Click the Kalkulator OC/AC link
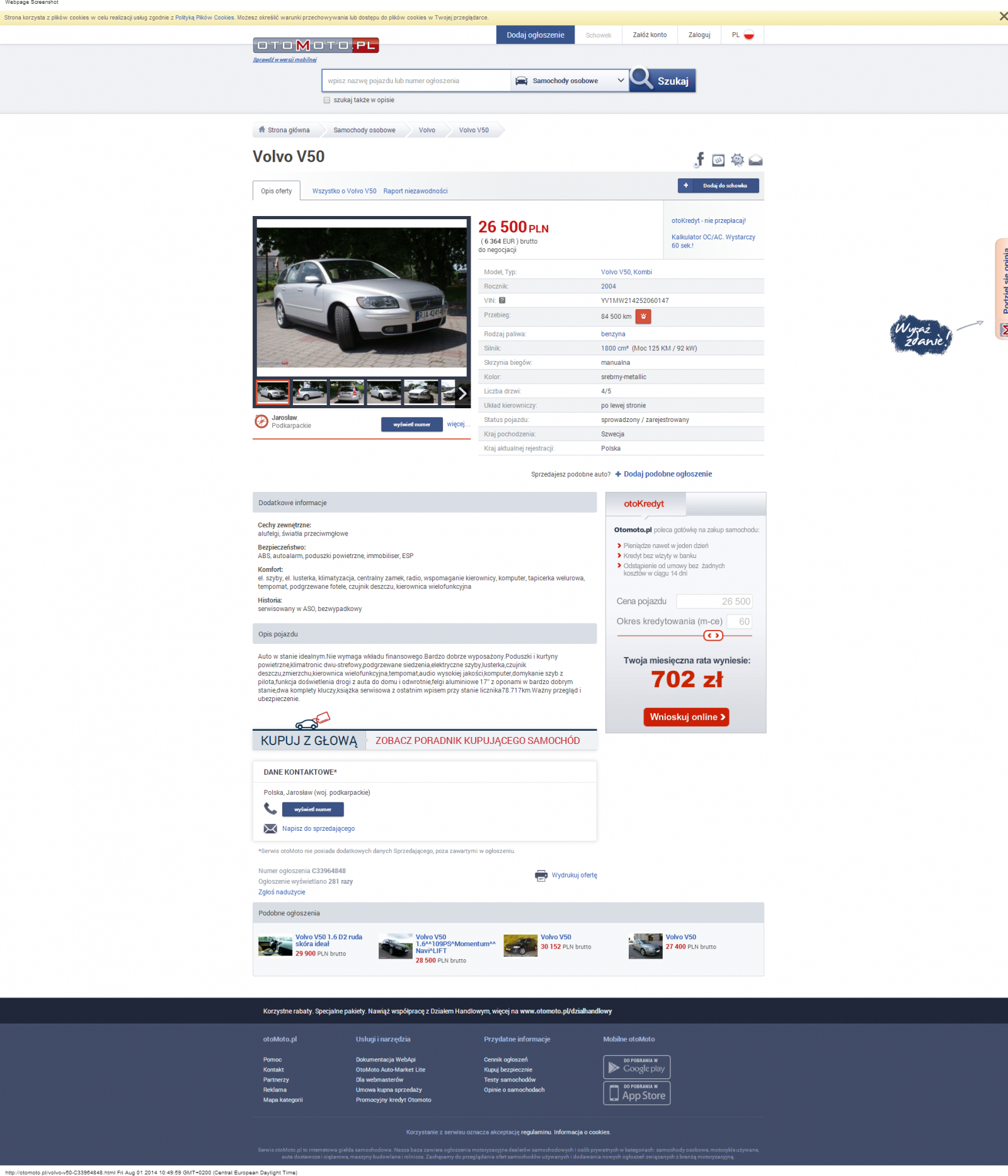 (x=713, y=242)
